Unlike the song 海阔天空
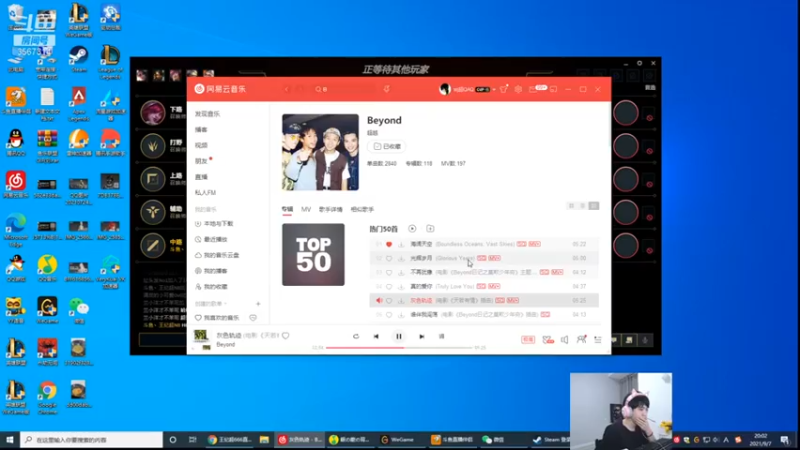 [389, 244]
